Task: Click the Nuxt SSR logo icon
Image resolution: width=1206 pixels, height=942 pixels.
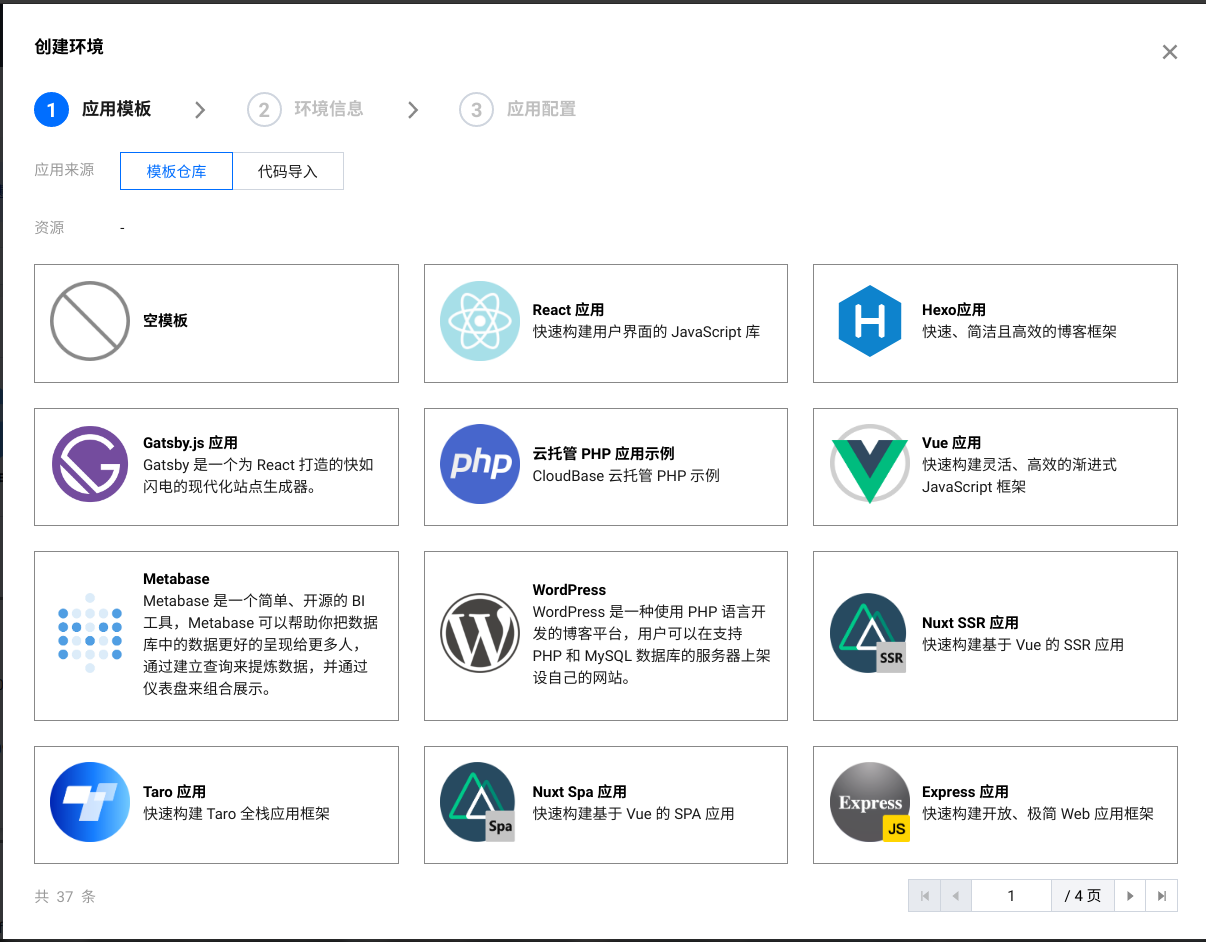Action: pos(869,634)
